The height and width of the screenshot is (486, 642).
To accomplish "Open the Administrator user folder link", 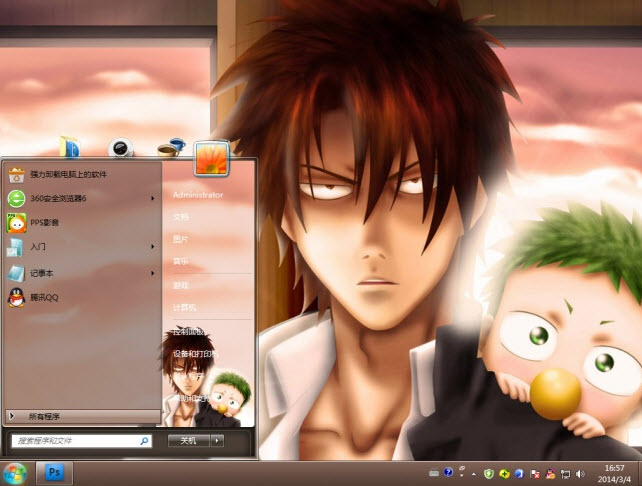I will [198, 195].
